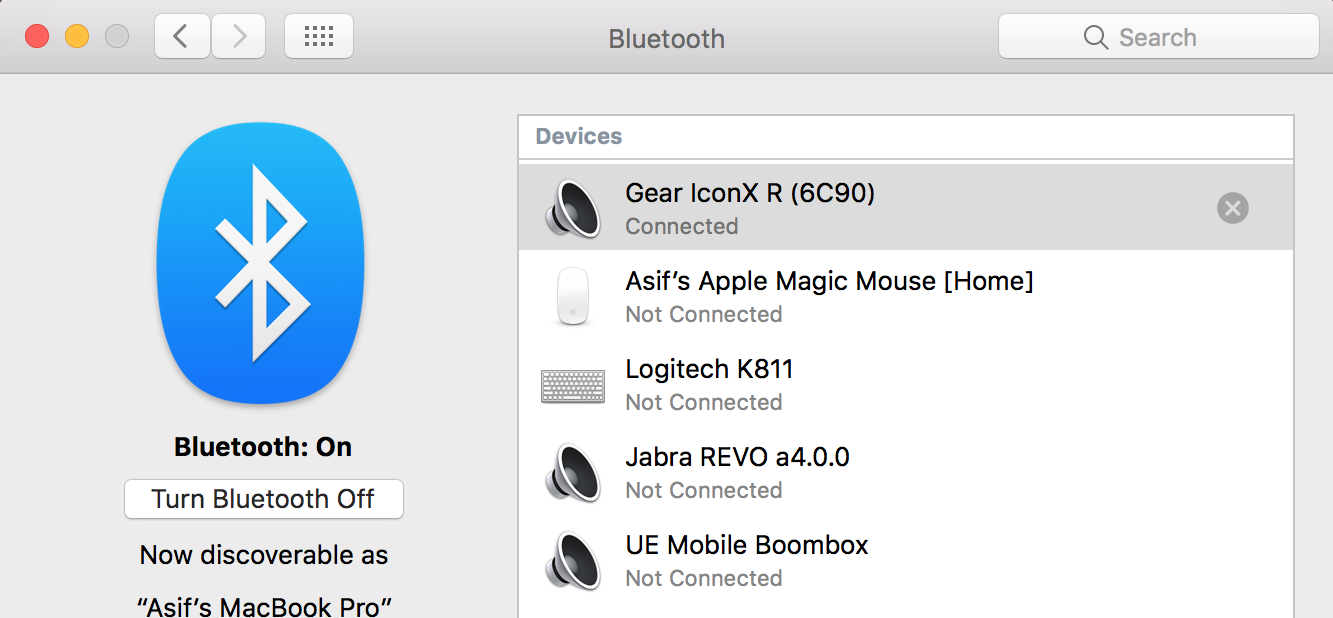Image resolution: width=1333 pixels, height=618 pixels.
Task: Select the Gear IconX R (6C90) device
Action: [x=750, y=193]
